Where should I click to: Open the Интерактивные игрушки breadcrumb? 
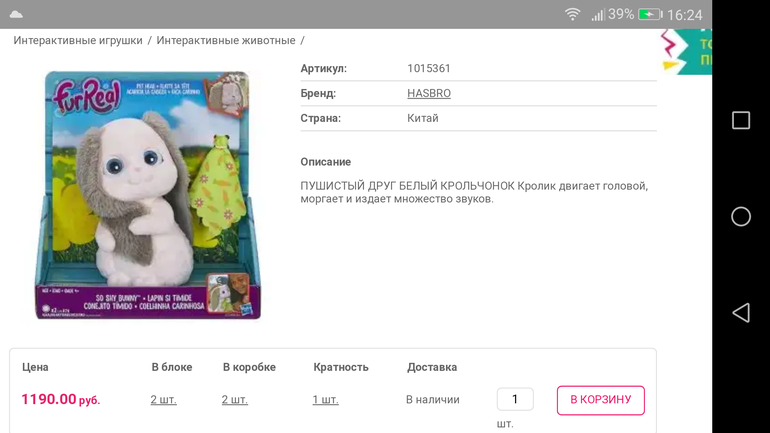click(x=78, y=40)
